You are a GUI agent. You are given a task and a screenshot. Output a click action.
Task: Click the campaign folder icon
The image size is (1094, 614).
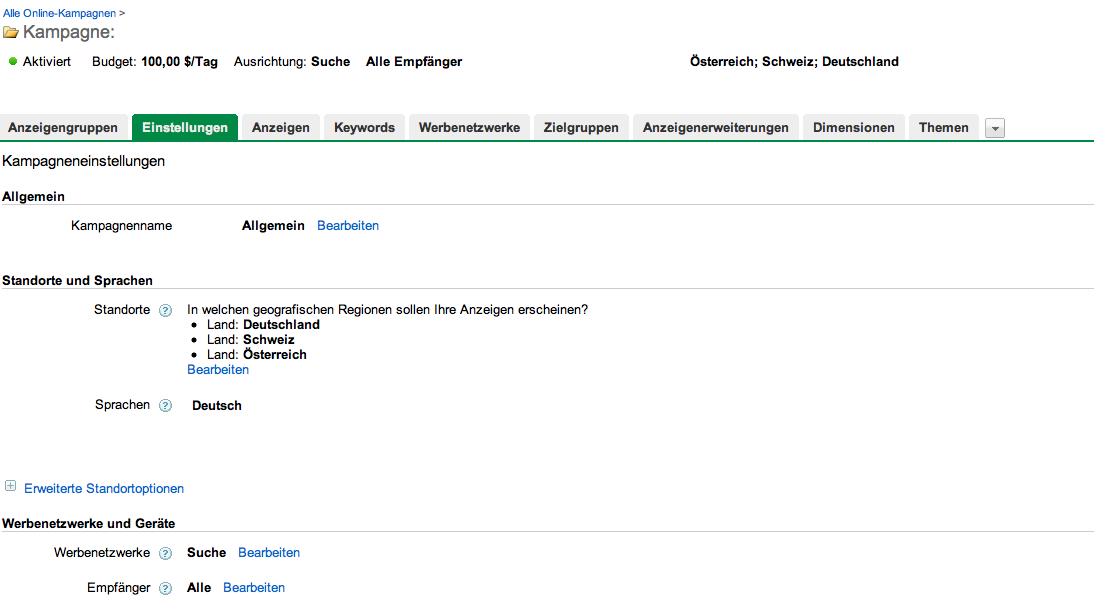11,33
